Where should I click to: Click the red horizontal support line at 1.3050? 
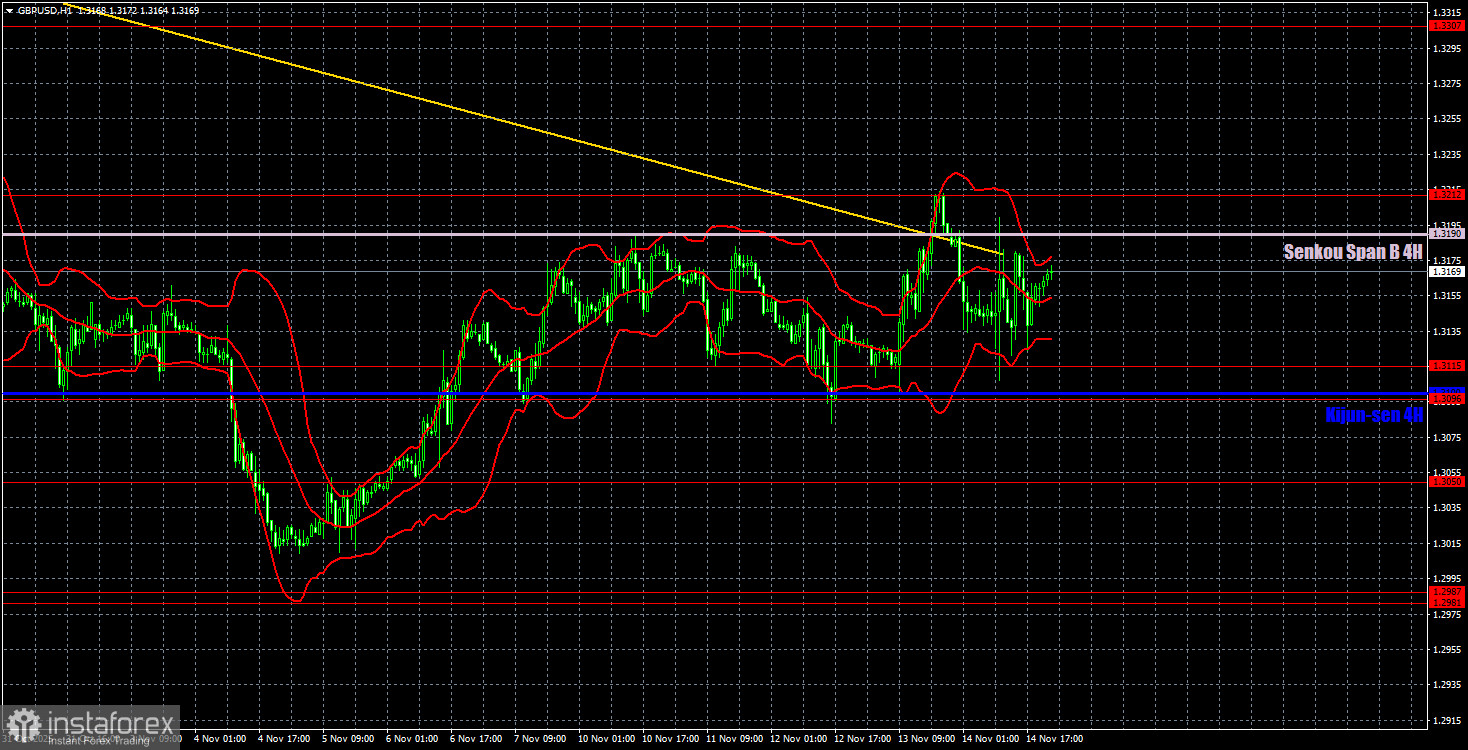click(x=700, y=481)
